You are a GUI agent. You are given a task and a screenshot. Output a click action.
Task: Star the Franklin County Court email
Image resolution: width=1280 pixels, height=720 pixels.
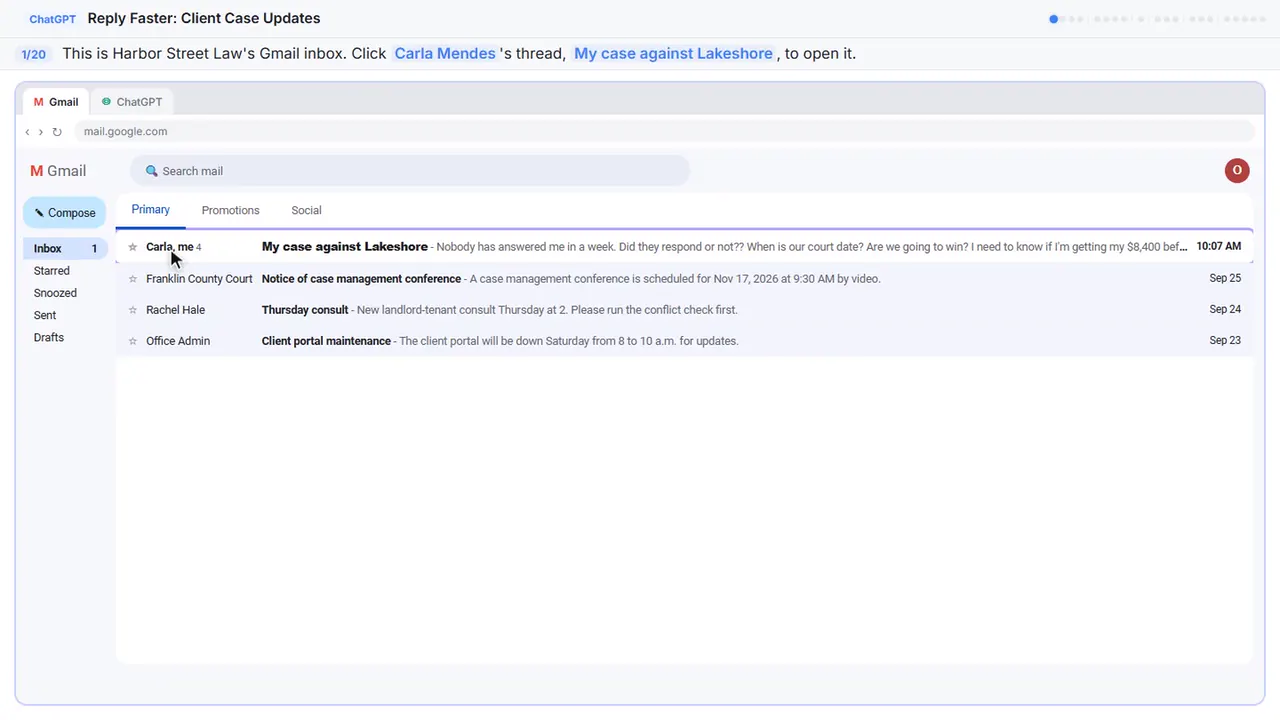[x=133, y=279]
